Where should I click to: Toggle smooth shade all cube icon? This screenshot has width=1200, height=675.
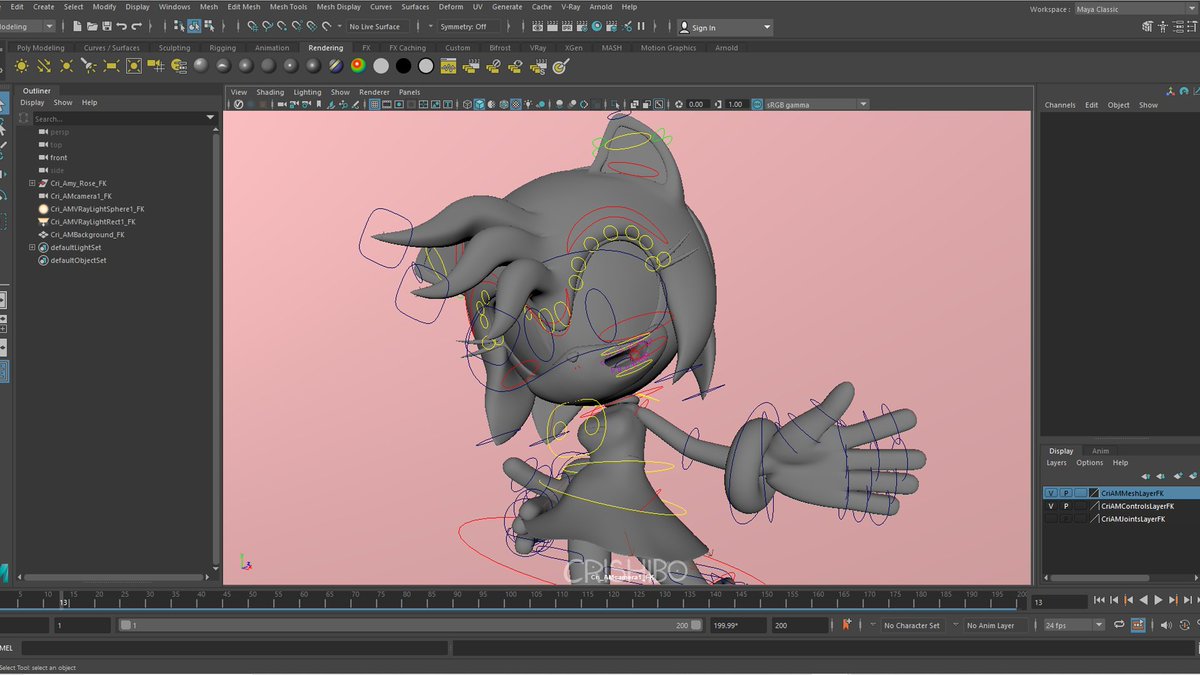tap(480, 104)
